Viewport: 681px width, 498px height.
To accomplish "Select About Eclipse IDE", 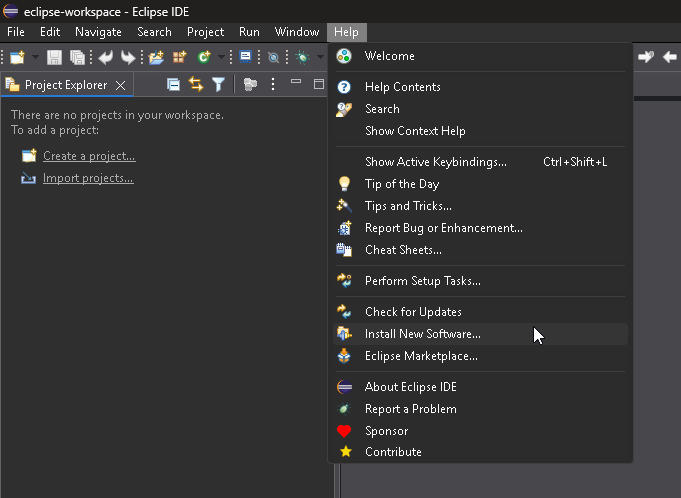I will coord(480,387).
